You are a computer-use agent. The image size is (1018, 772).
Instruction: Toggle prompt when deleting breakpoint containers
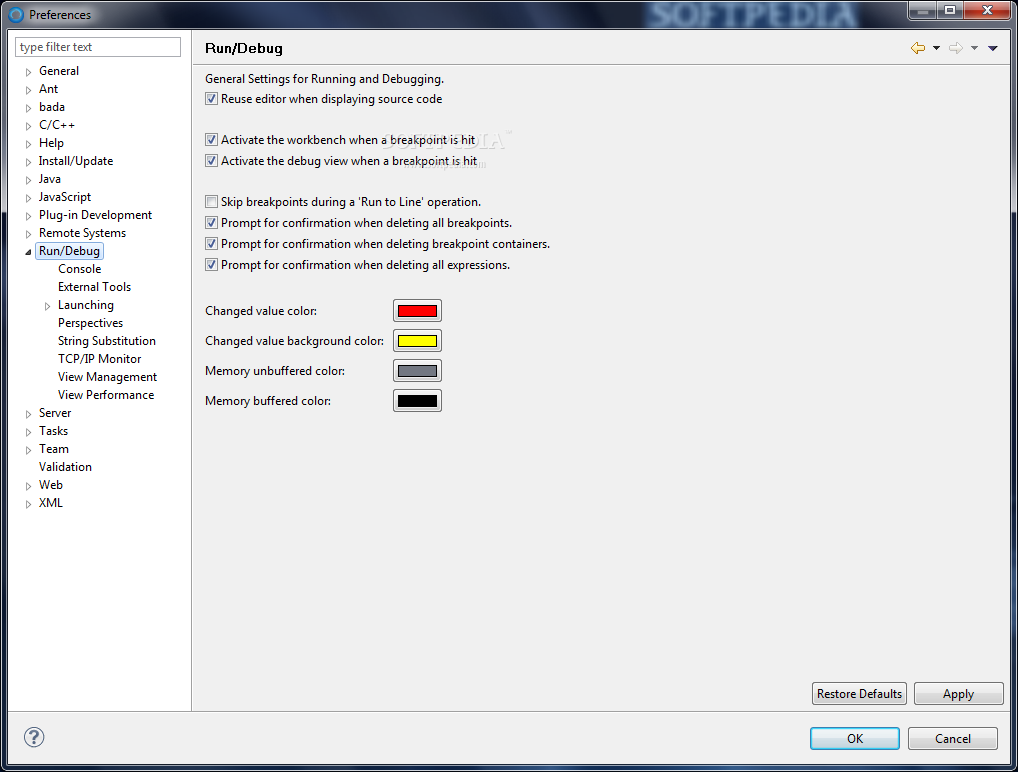tap(211, 243)
